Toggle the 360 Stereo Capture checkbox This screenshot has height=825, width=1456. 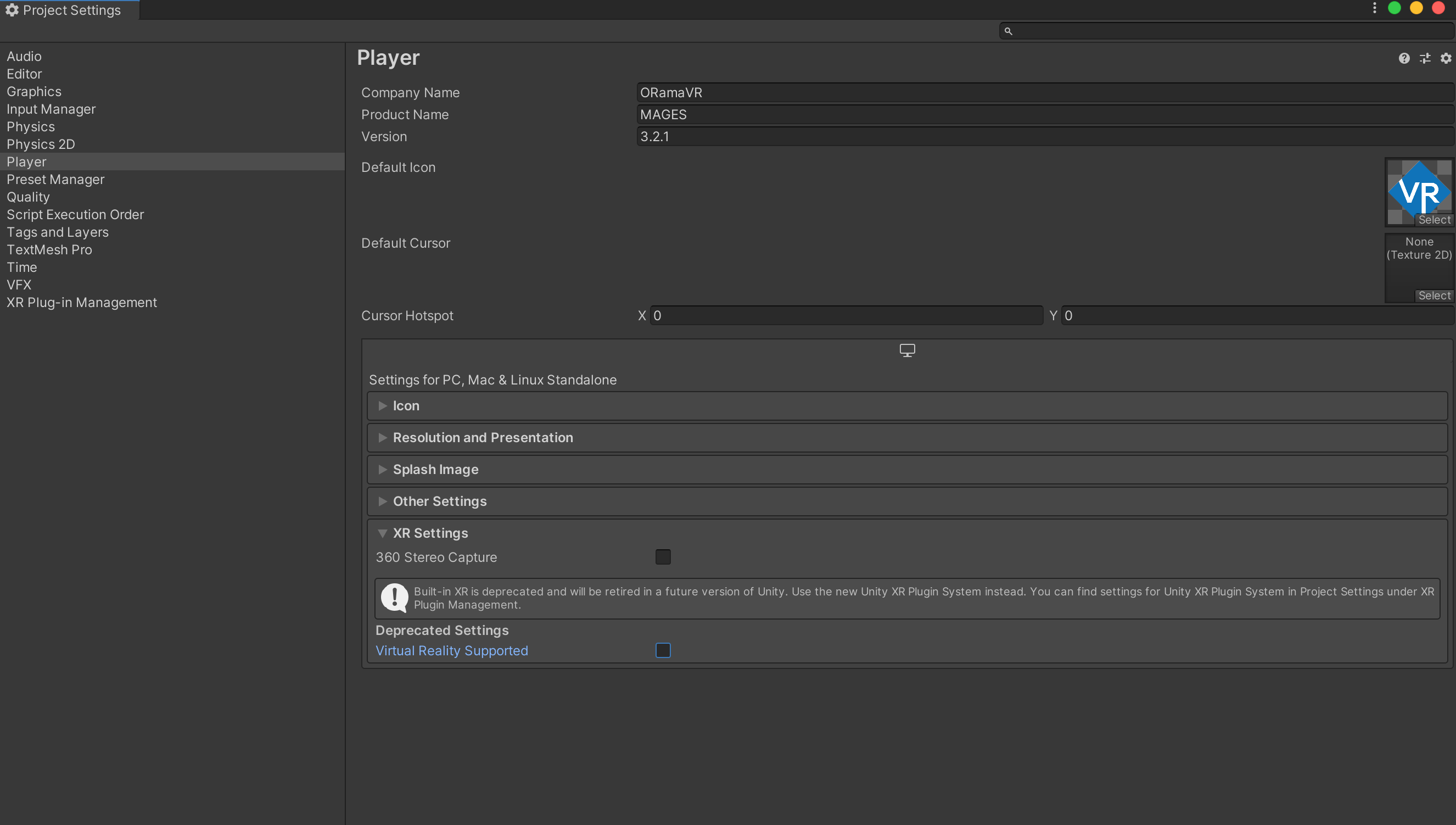tap(663, 557)
